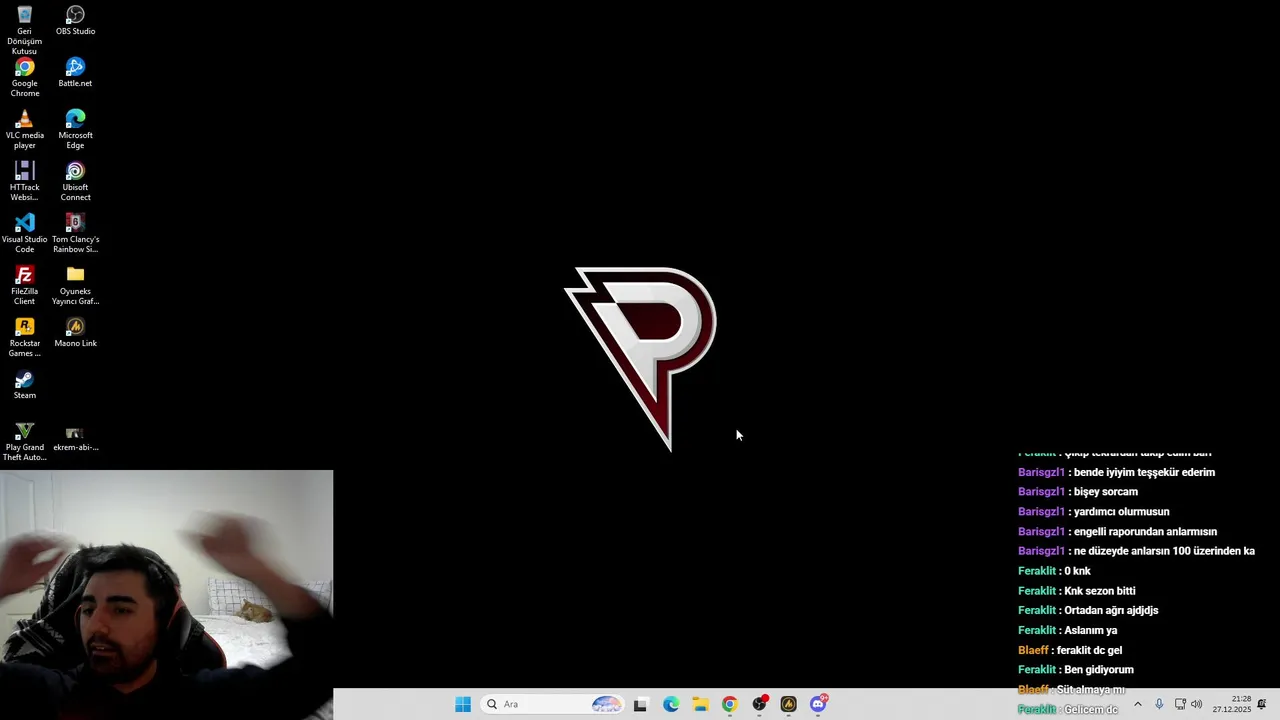Open the Geri Dönüşüm Kutusu recycle bin
Image resolution: width=1280 pixels, height=720 pixels.
pos(24,30)
